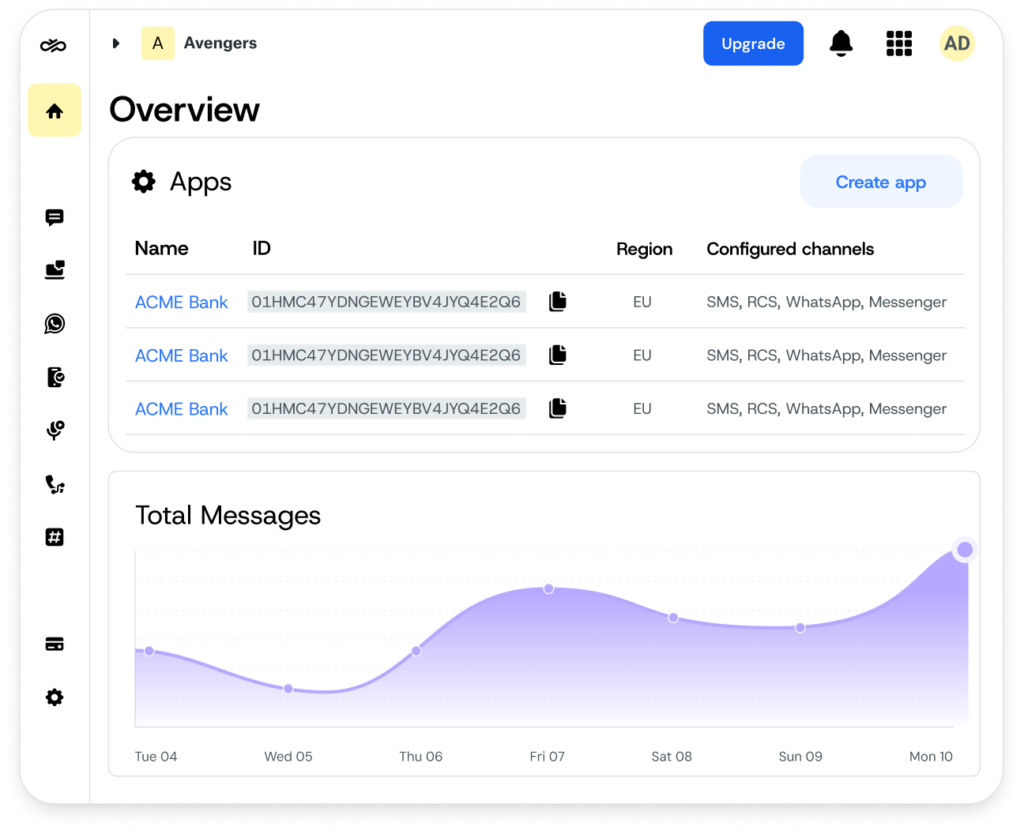The image size is (1024, 827).
Task: Open the billing card sidebar icon
Action: (x=54, y=644)
